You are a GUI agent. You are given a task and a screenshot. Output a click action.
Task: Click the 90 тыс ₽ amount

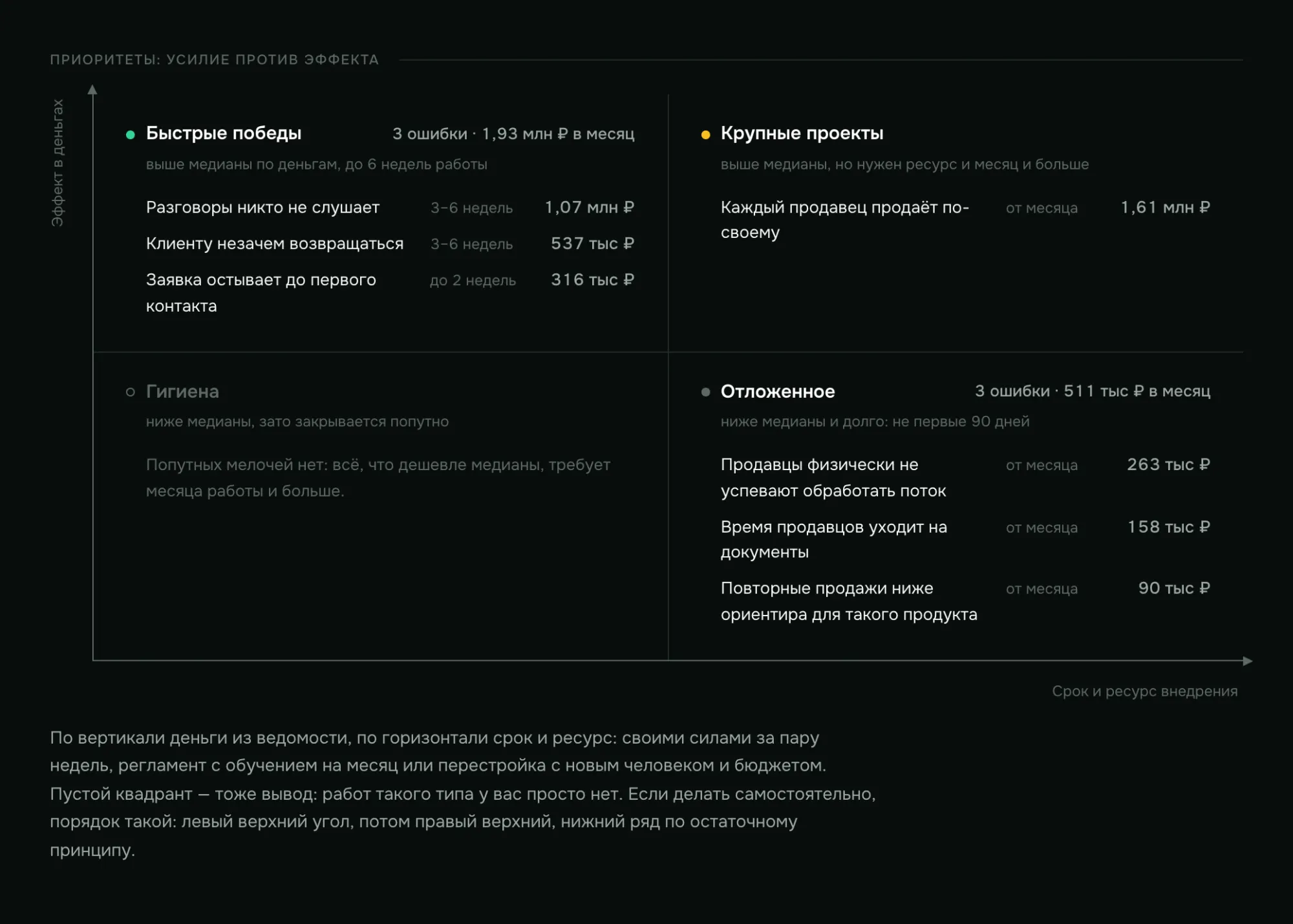pos(1174,588)
